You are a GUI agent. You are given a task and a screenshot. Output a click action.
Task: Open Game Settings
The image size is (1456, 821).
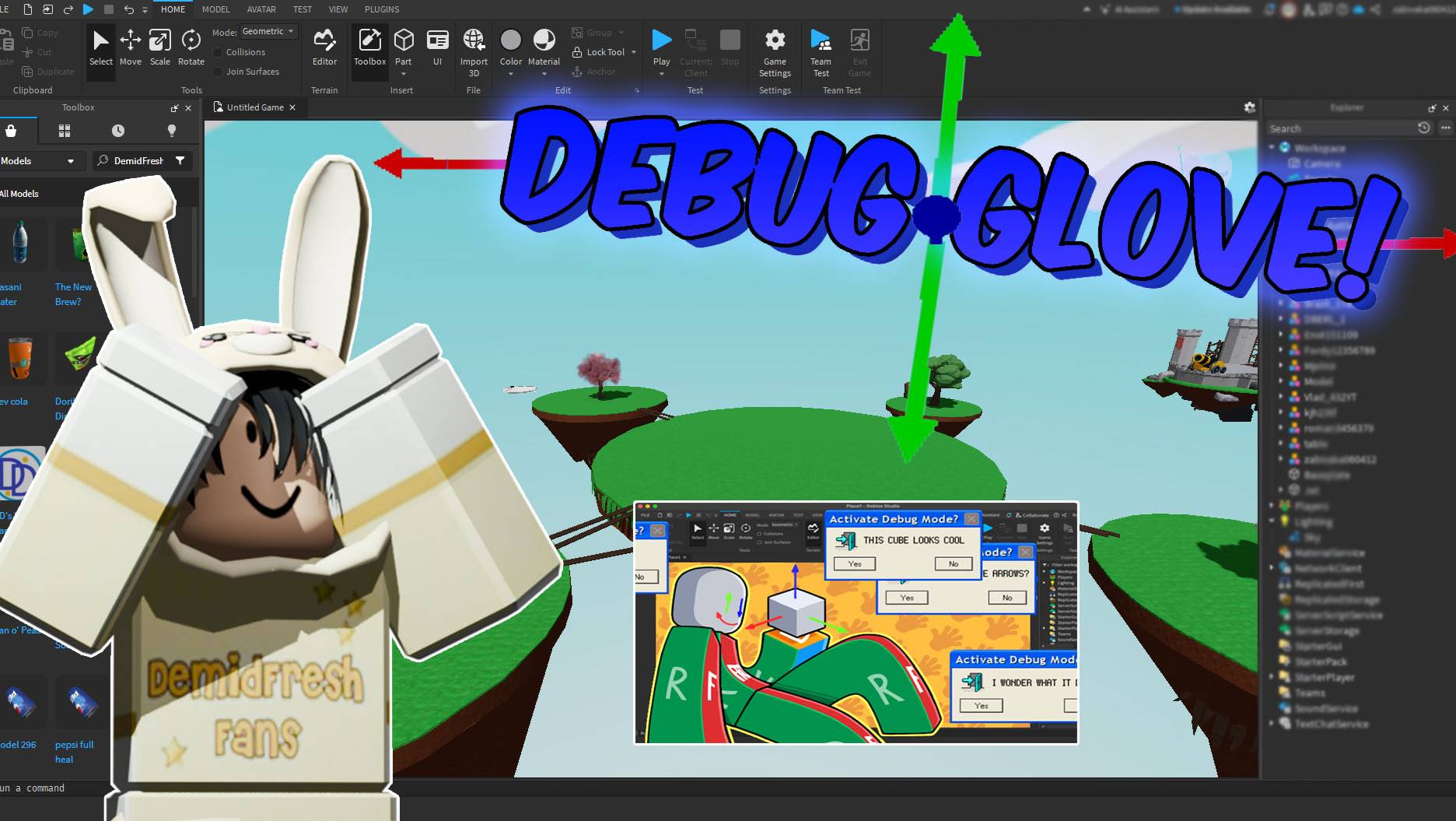[x=775, y=51]
